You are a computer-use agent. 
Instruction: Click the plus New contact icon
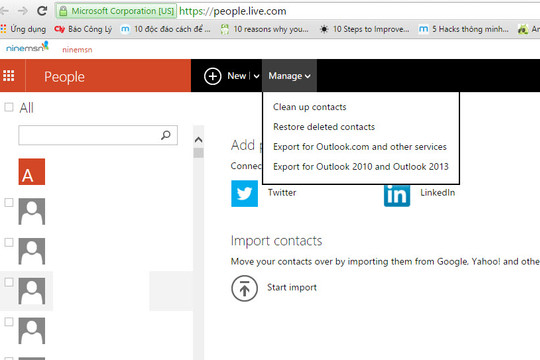(x=212, y=76)
